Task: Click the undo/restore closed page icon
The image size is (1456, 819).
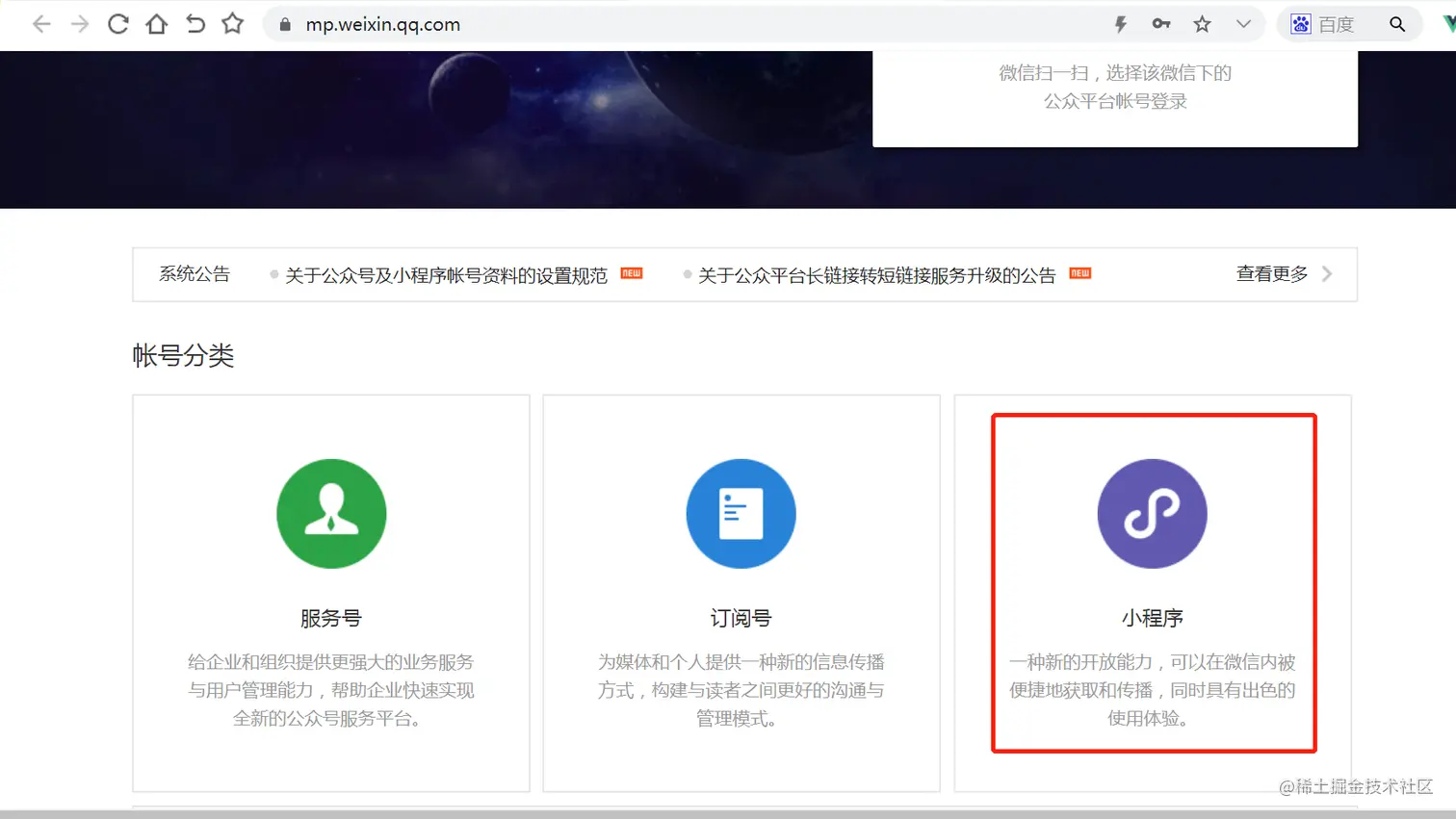Action: [195, 24]
